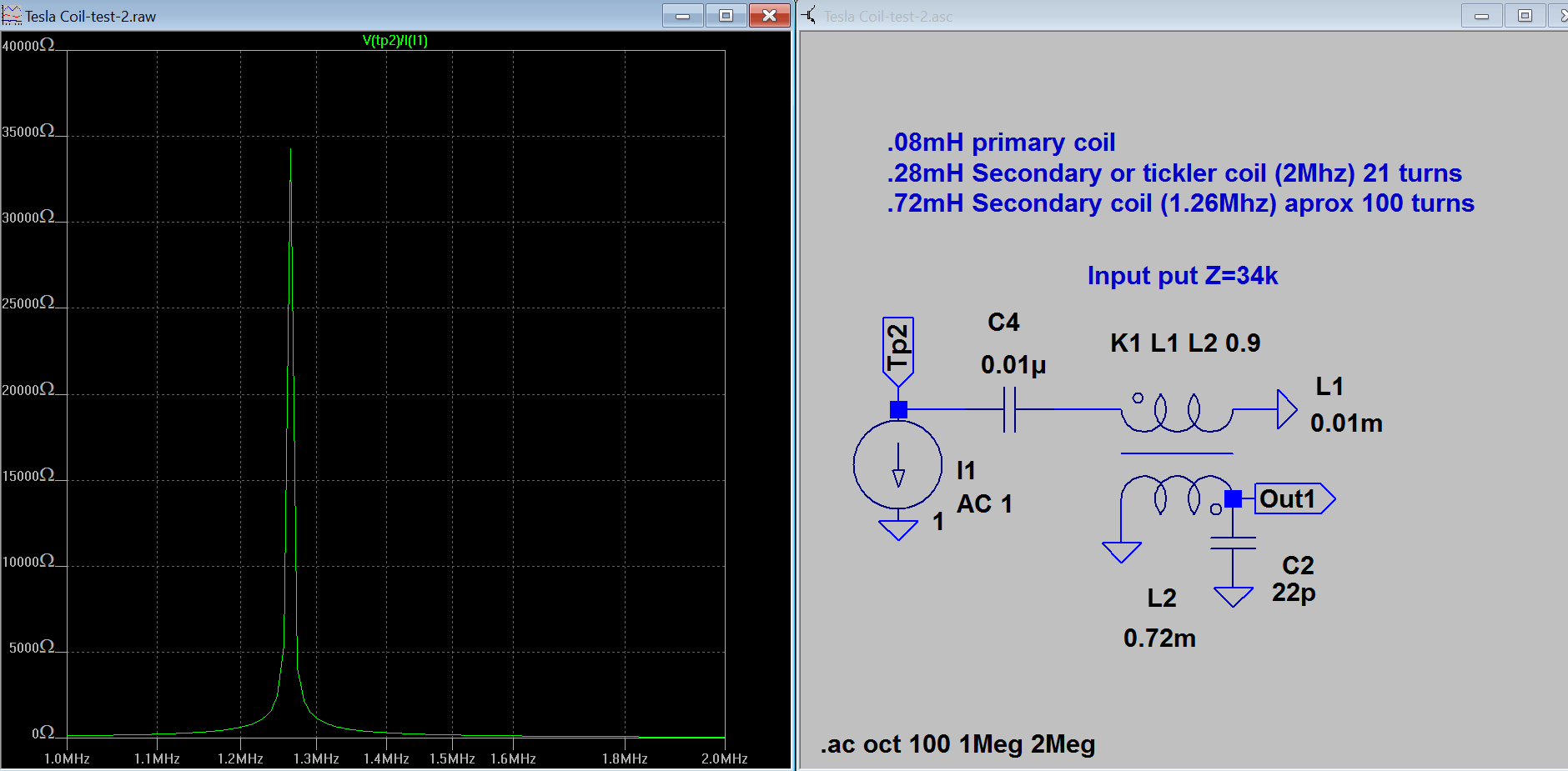Close the Tesla Coil-test-2.raw waveform window
Screen dimensions: 1568x771
point(769,15)
